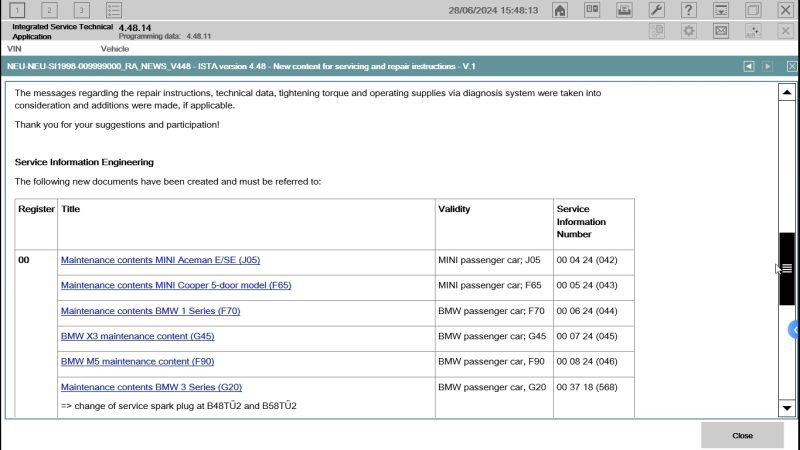Click the grayed status icon beside envelope
Viewport: 800px width, 450px height.
click(753, 31)
